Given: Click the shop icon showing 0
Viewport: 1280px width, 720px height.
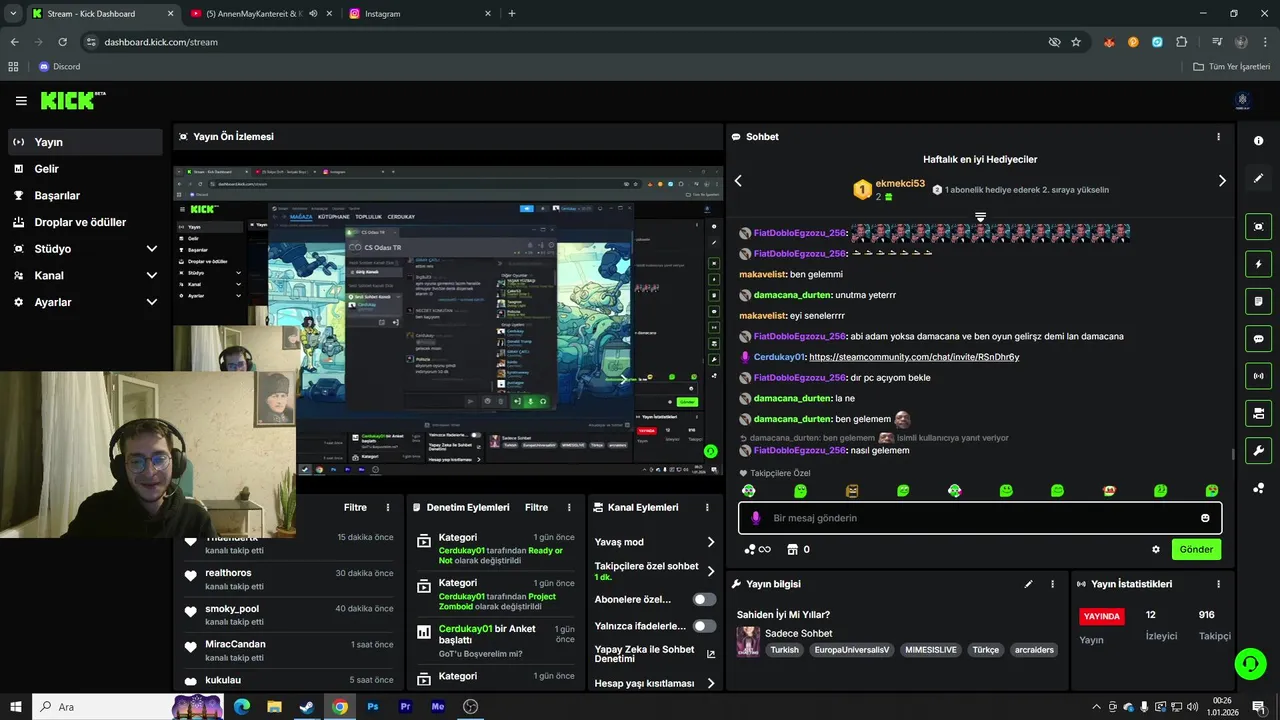Looking at the screenshot, I should point(798,549).
